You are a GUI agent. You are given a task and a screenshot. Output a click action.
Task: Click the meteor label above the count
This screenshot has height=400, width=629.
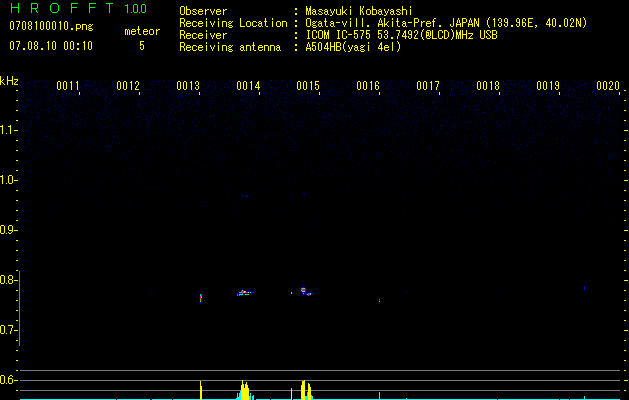[x=142, y=31]
